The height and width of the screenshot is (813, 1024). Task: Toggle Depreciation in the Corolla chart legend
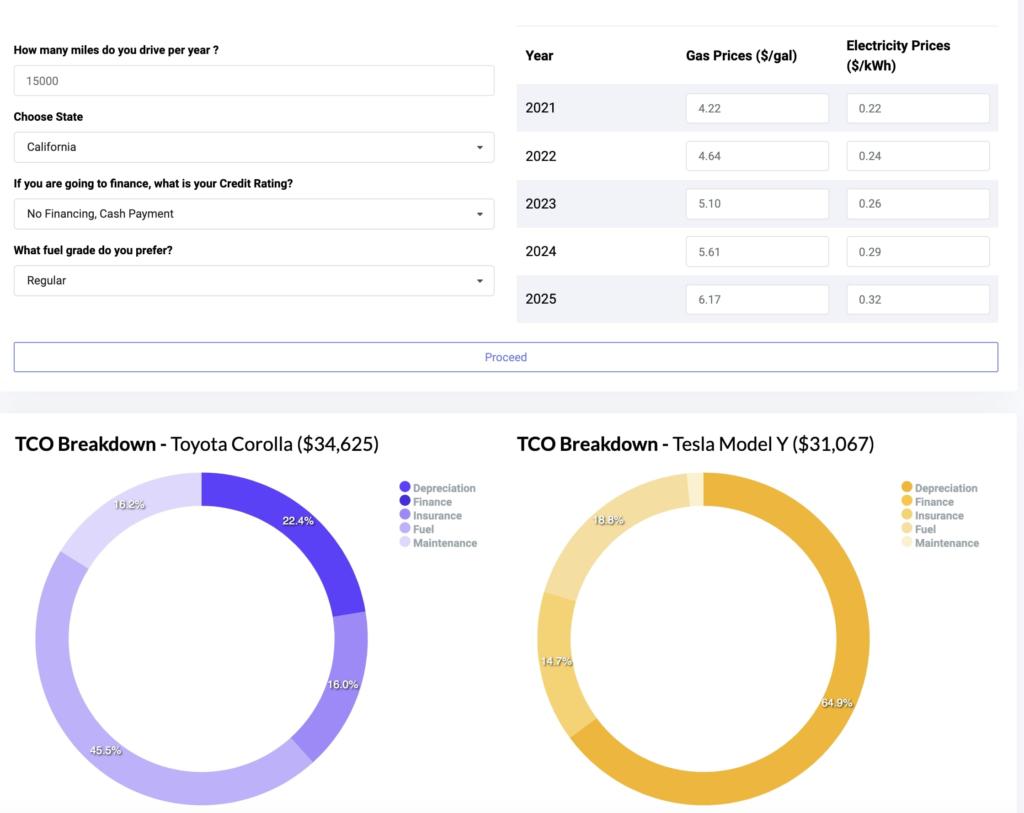click(x=438, y=488)
